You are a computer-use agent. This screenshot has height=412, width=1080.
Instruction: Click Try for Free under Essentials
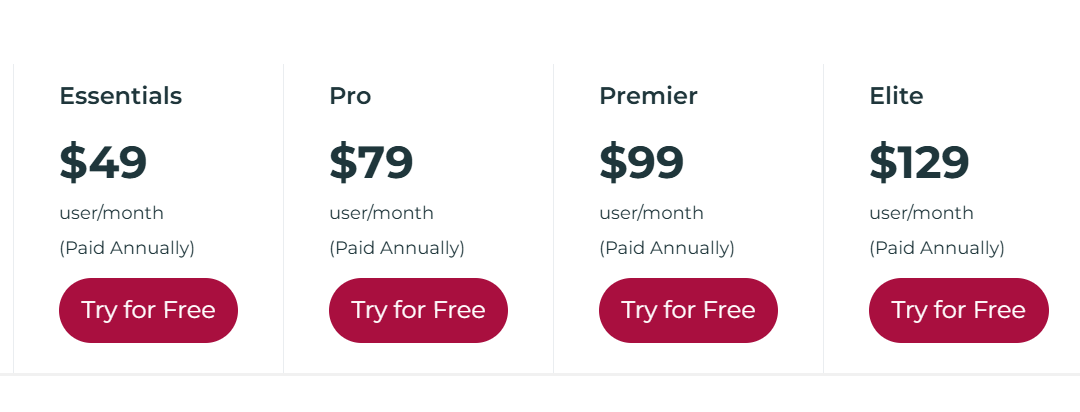coord(148,310)
